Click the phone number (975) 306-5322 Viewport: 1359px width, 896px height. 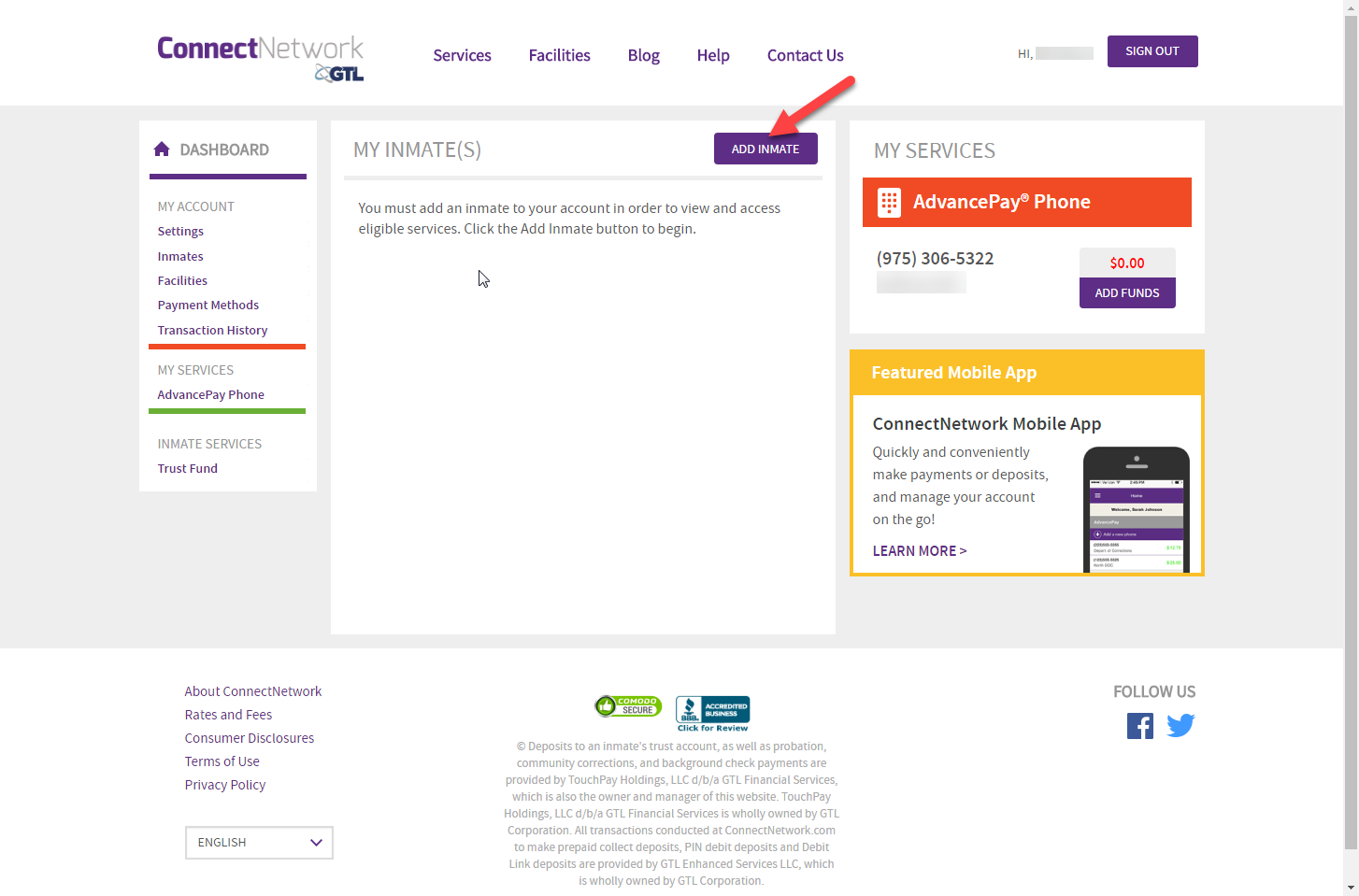click(x=935, y=259)
